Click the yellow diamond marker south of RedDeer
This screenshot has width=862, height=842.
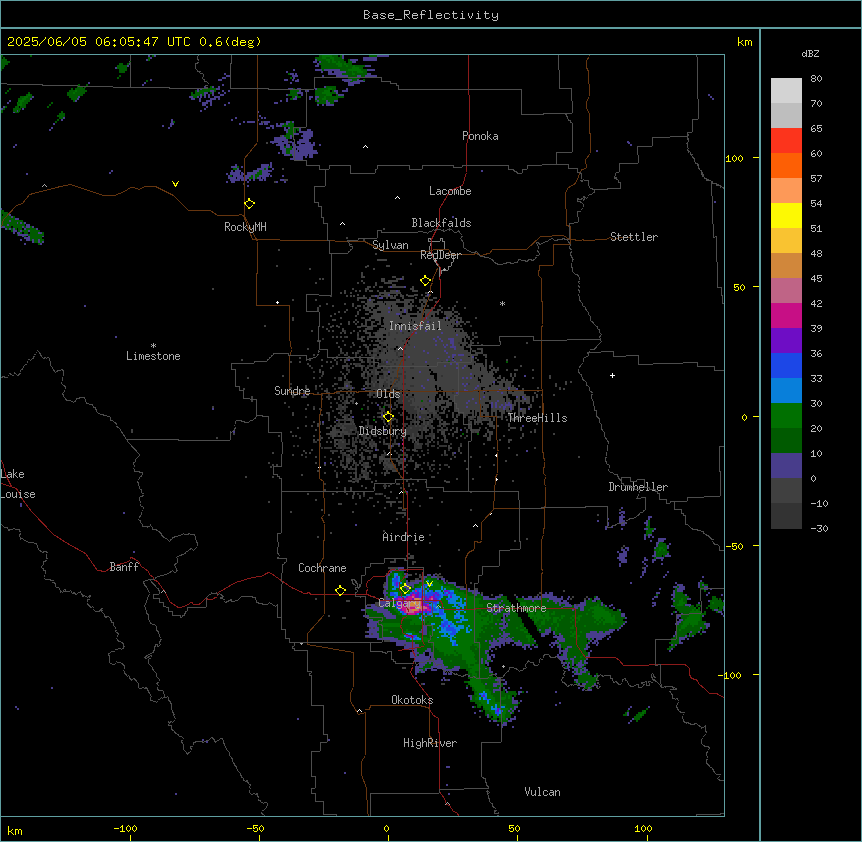coord(426,281)
